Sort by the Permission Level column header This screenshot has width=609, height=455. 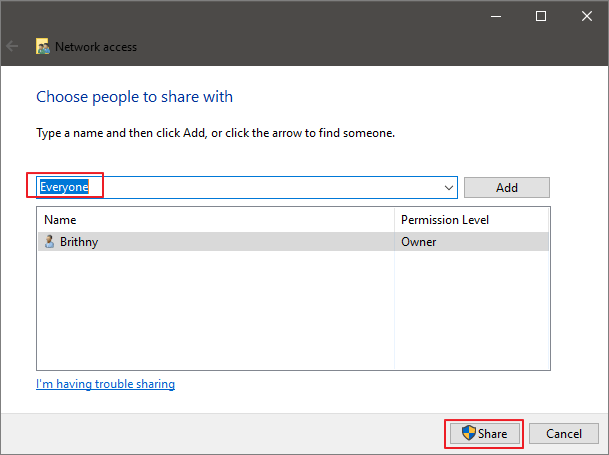pyautogui.click(x=471, y=219)
